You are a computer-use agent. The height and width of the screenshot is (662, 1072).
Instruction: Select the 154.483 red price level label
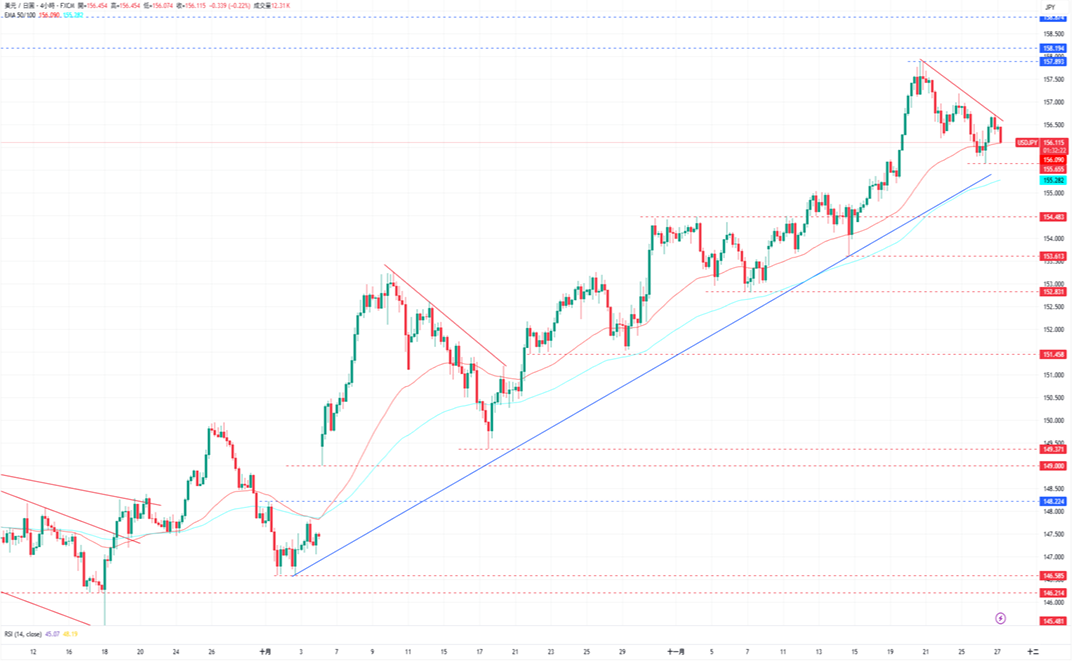point(1052,217)
